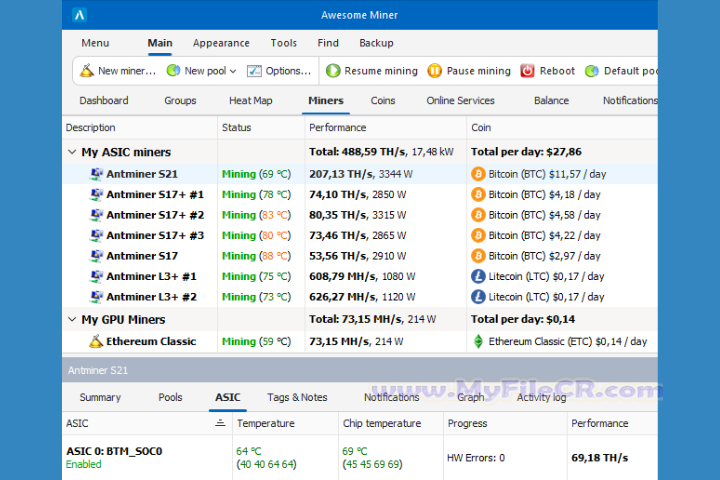Open the Tags & Notes detail tab

coord(297,397)
